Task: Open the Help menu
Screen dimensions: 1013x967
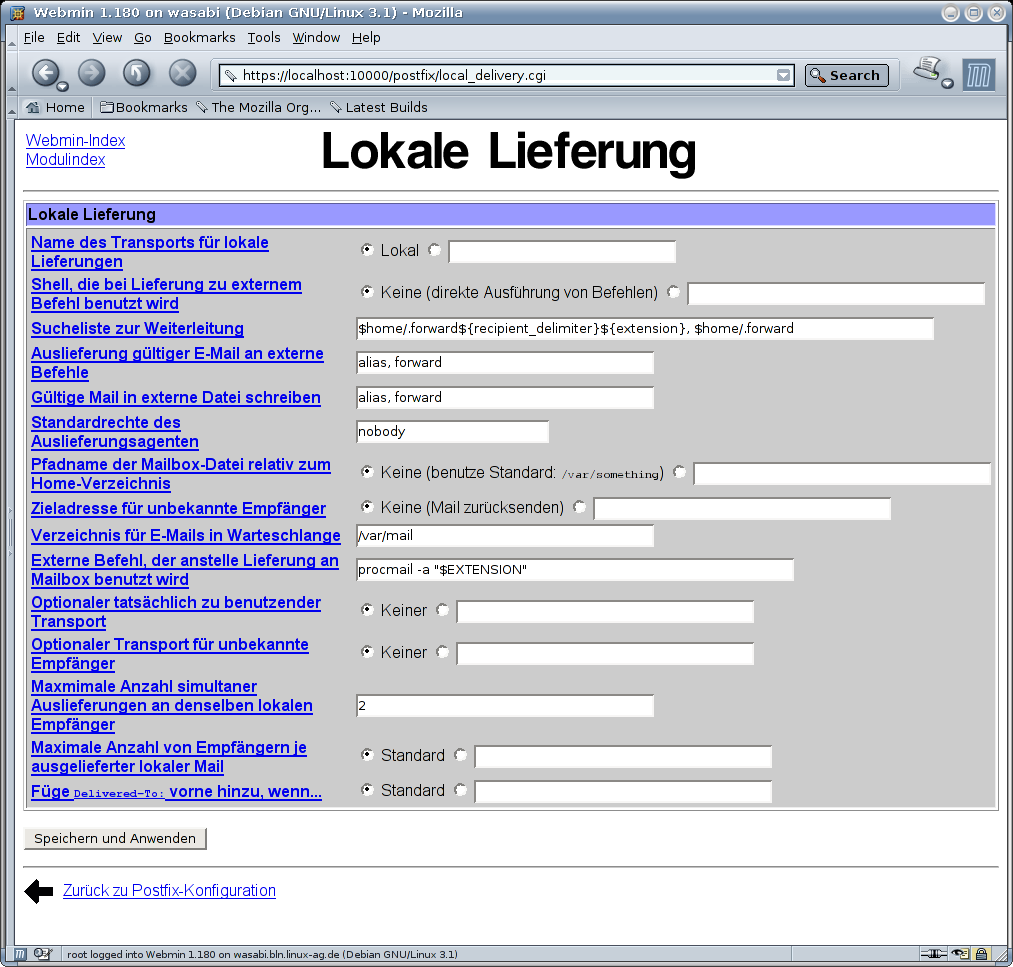Action: [x=366, y=37]
